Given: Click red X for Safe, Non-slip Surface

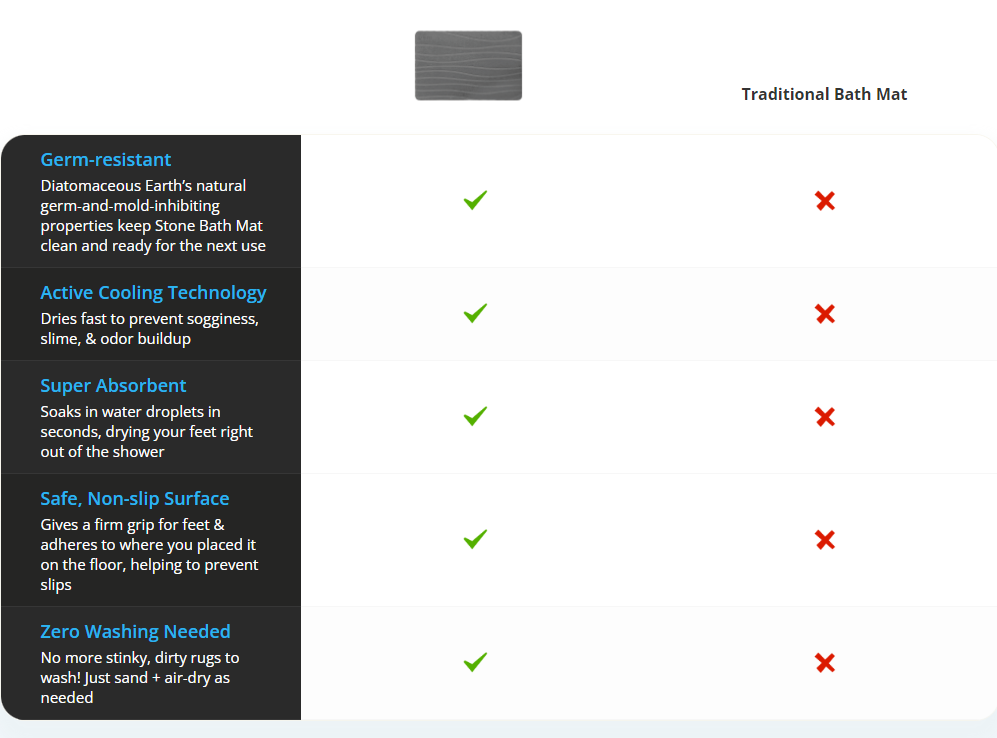Looking at the screenshot, I should pos(824,540).
